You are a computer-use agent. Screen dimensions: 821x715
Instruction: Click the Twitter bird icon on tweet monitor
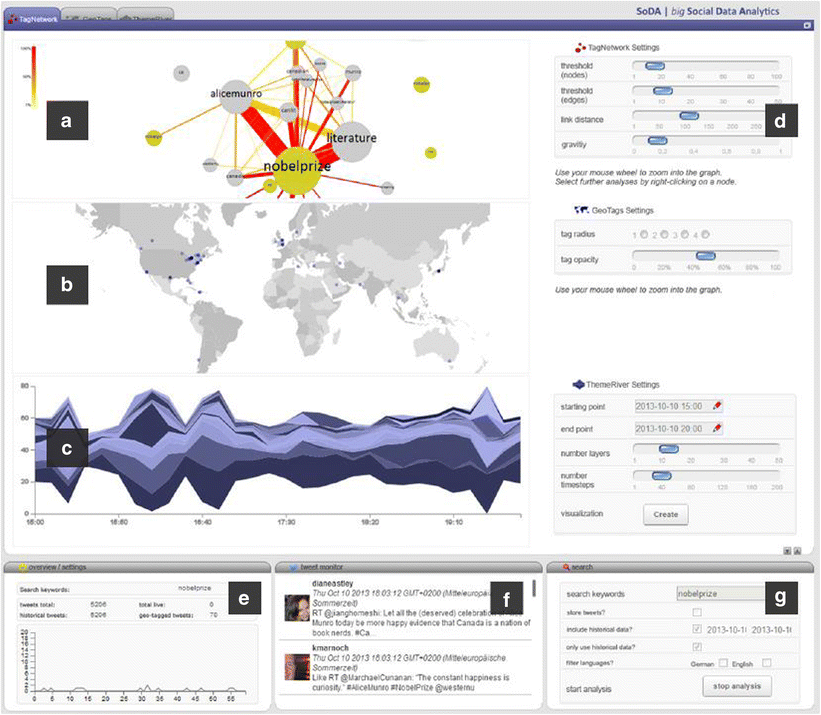coord(293,567)
